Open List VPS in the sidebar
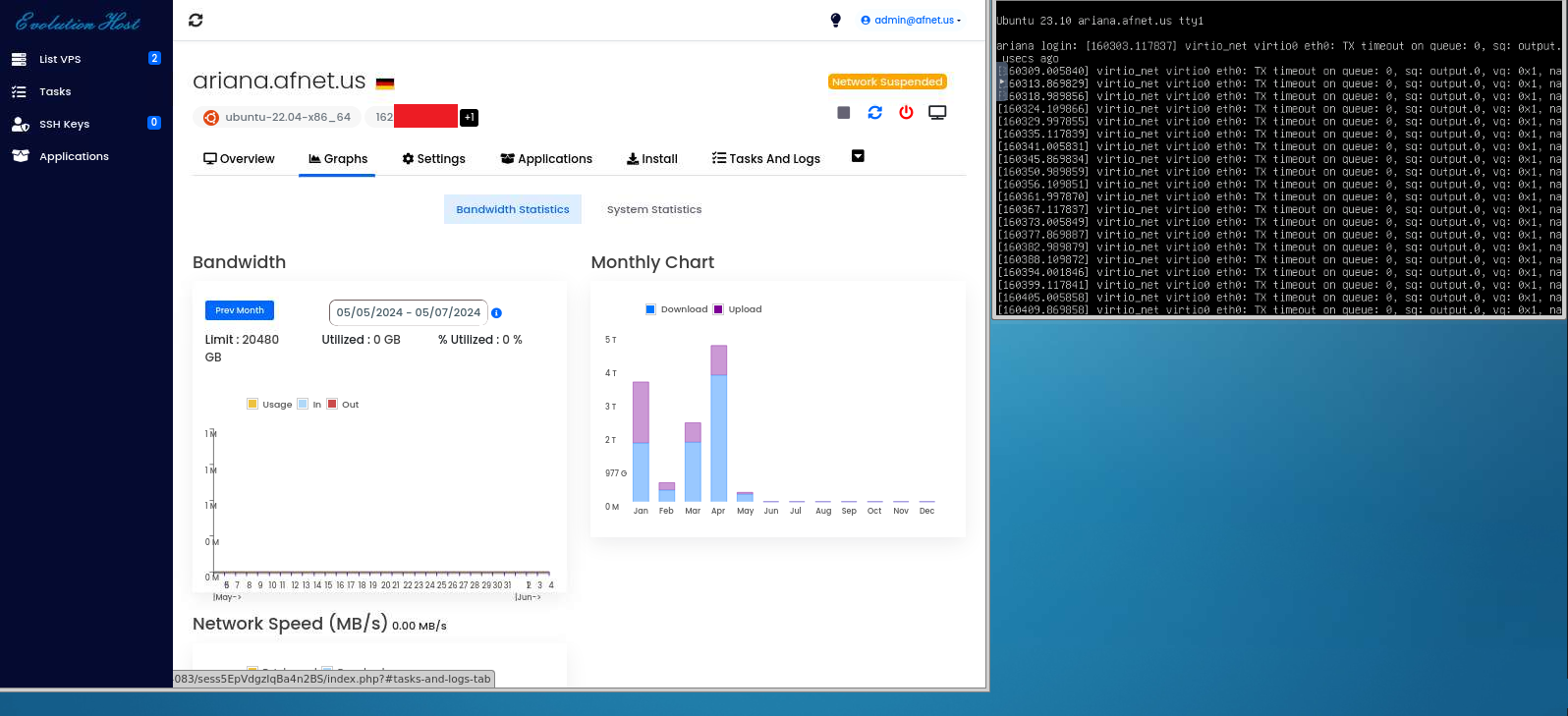Screen dimensions: 1568x716 (60, 59)
